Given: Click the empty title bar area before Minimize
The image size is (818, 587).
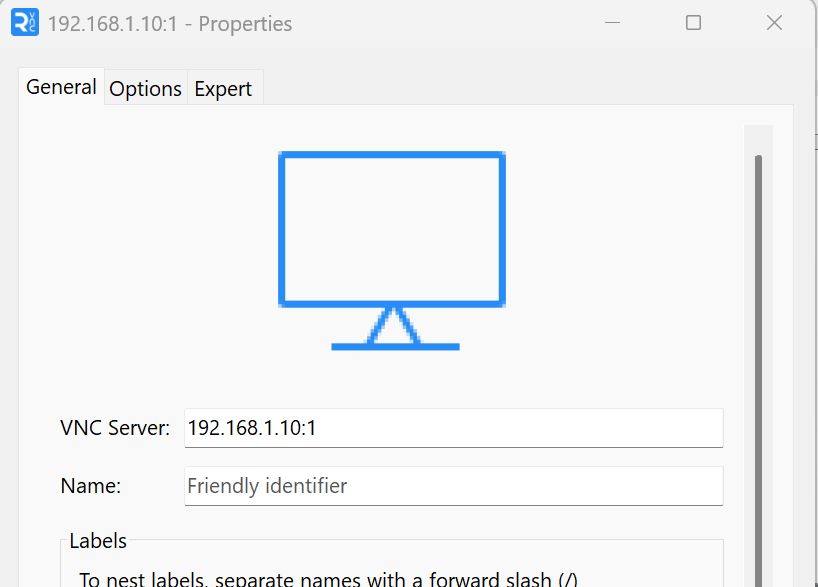Looking at the screenshot, I should (x=441, y=23).
